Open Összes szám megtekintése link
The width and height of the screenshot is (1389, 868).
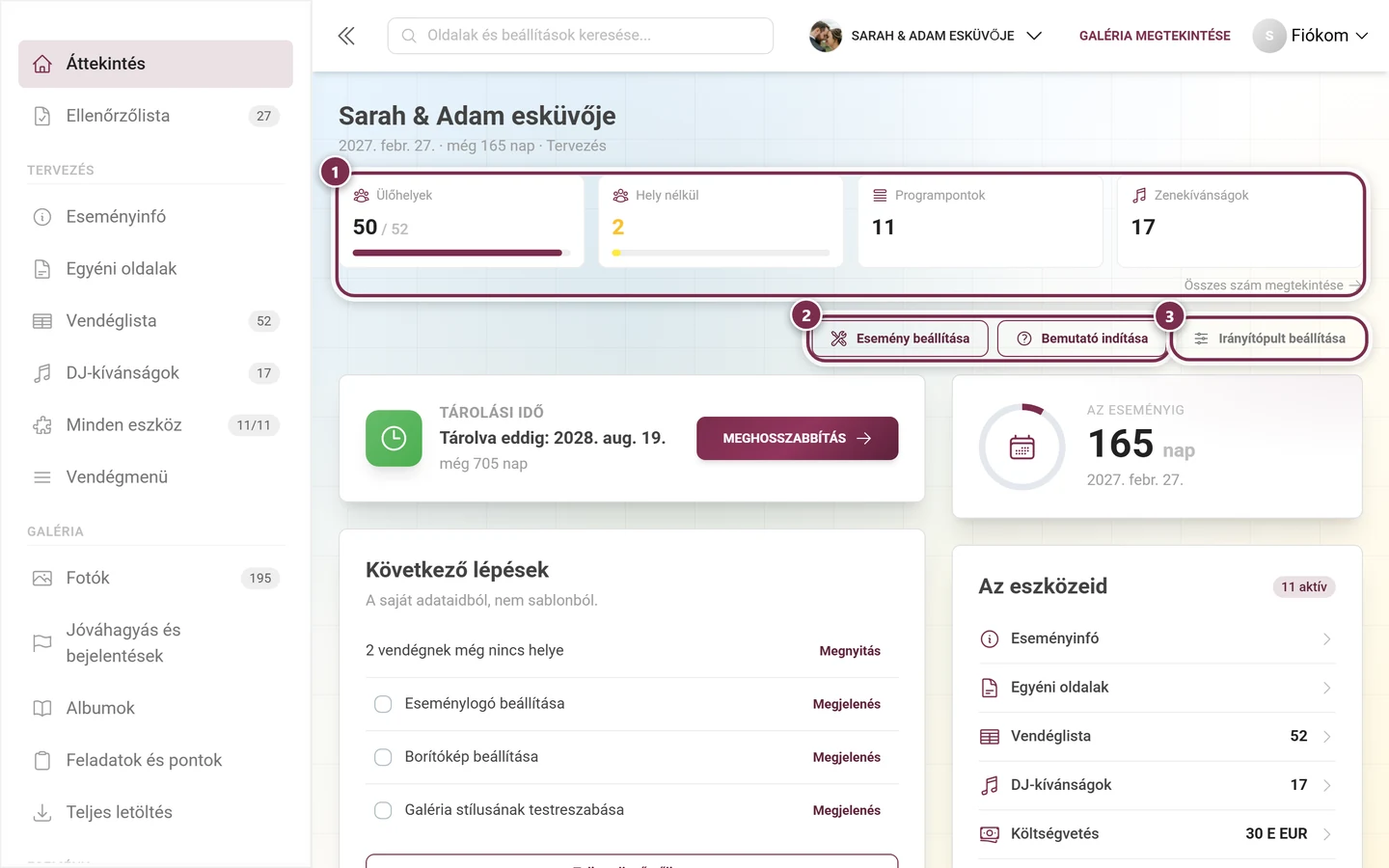(x=1272, y=285)
